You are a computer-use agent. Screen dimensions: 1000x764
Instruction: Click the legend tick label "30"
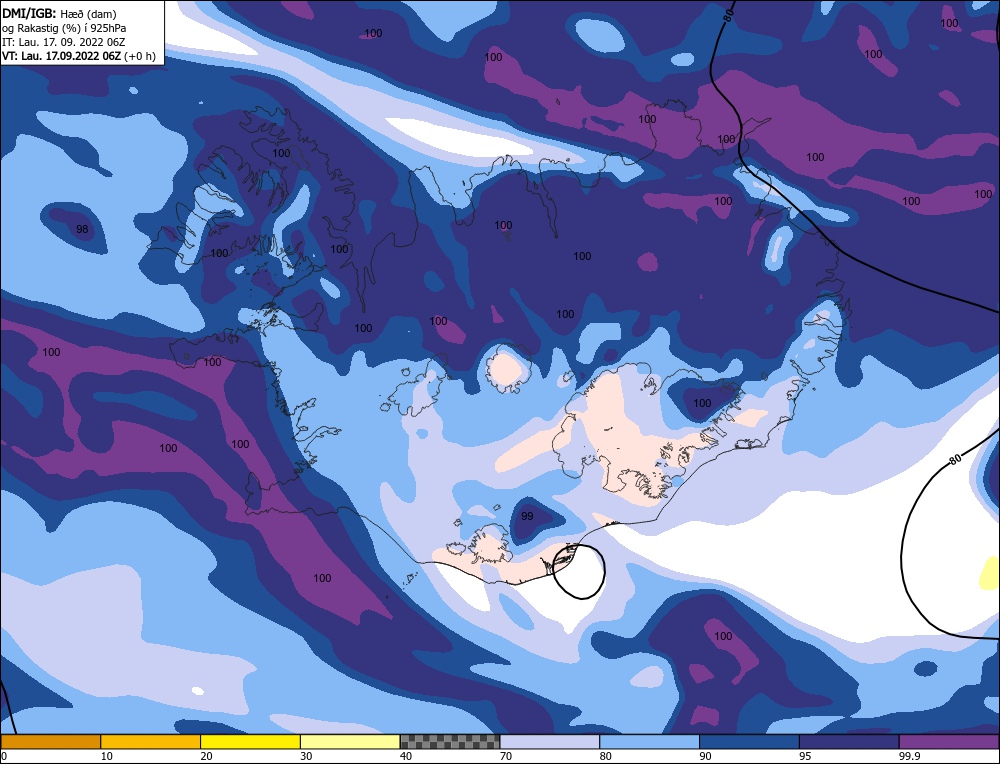coord(306,756)
